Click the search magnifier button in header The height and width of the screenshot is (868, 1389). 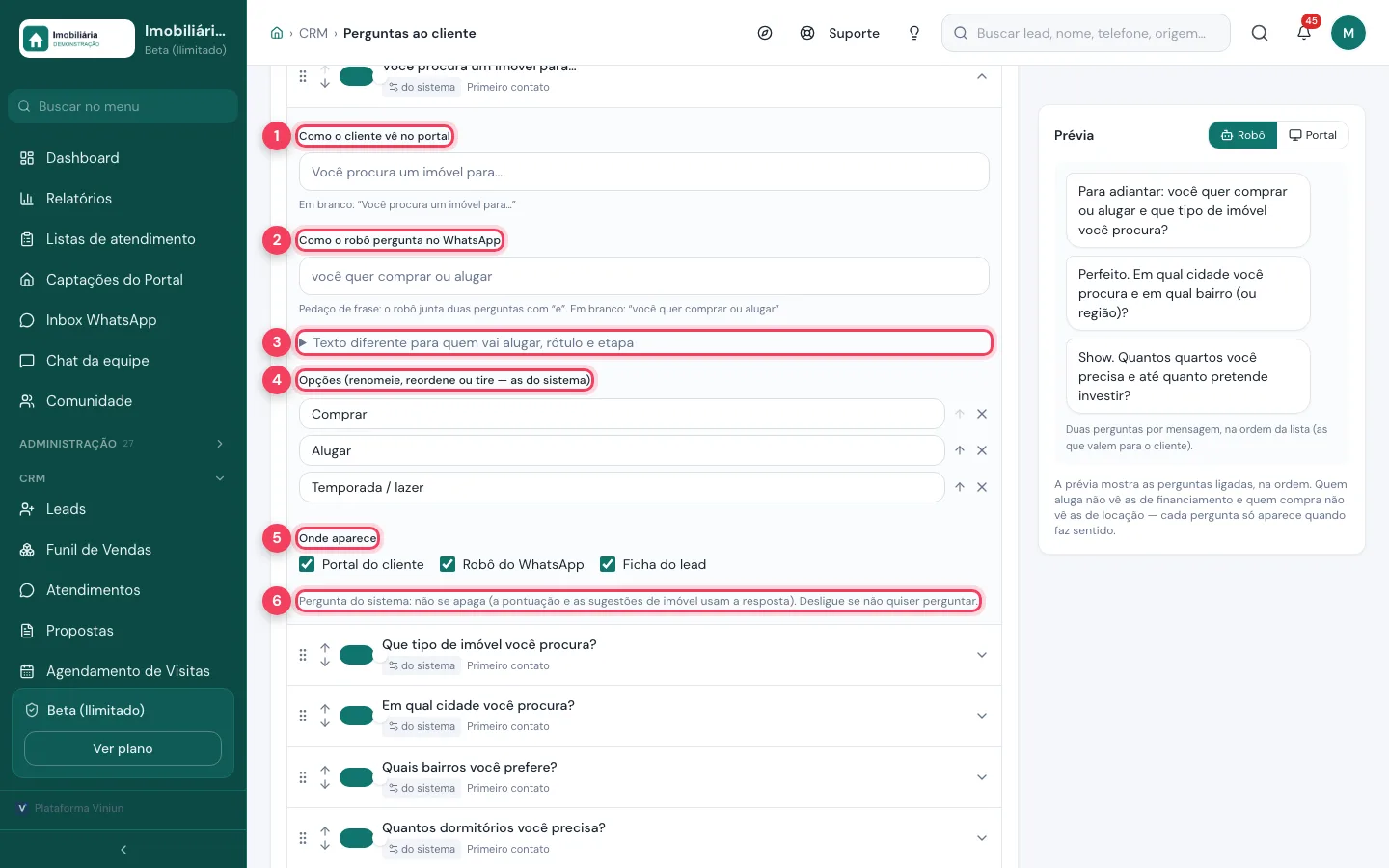pos(1260,33)
